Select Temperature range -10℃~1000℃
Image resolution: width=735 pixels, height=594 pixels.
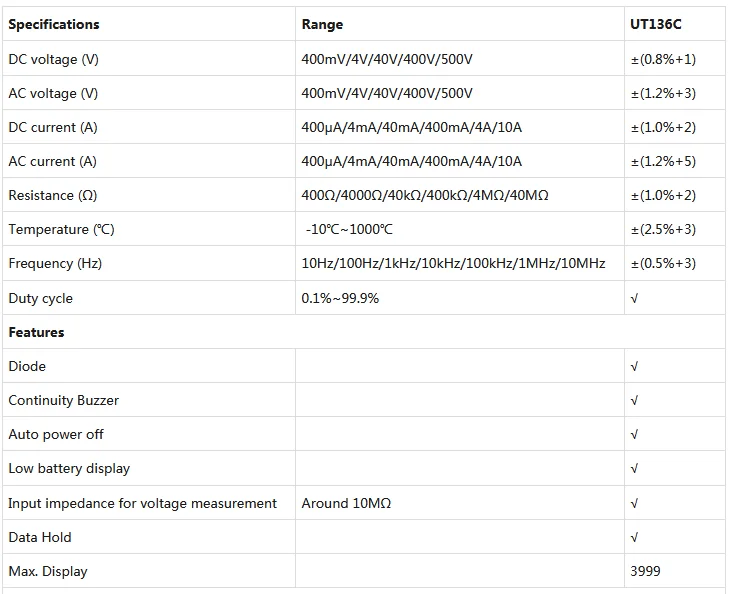point(349,229)
